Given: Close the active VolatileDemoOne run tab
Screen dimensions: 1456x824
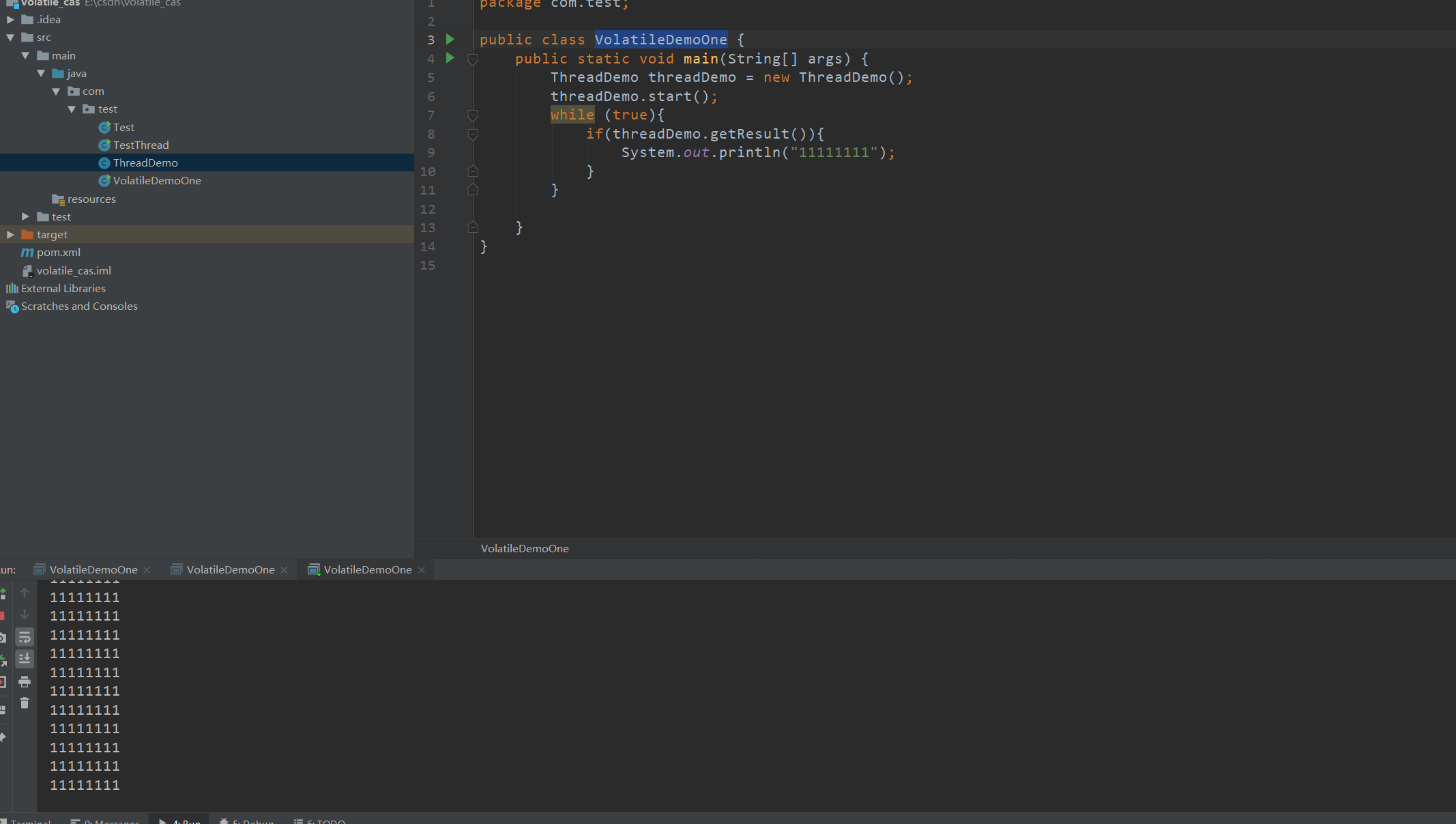Looking at the screenshot, I should 422,570.
